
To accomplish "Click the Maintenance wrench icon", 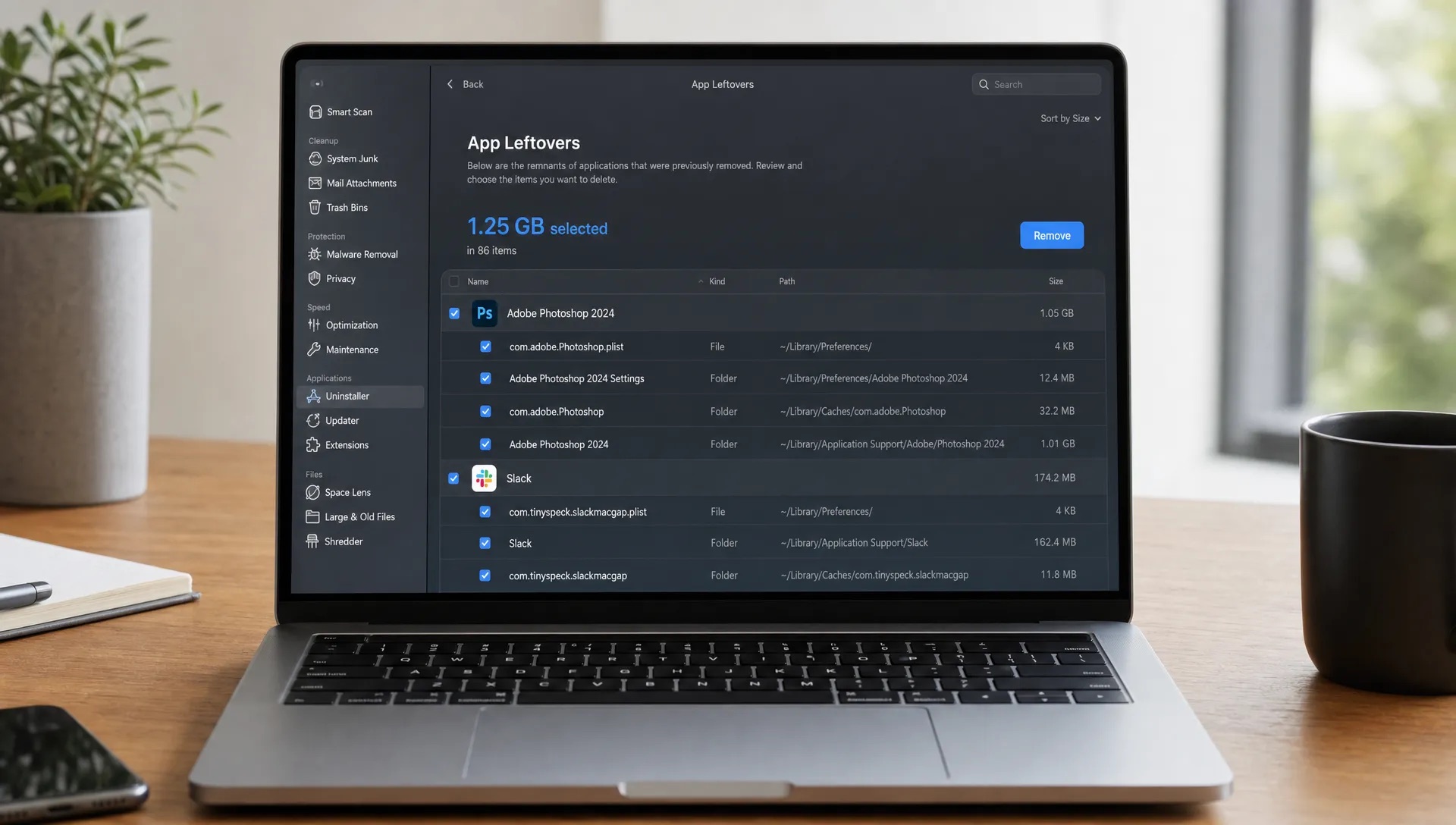I will 314,350.
